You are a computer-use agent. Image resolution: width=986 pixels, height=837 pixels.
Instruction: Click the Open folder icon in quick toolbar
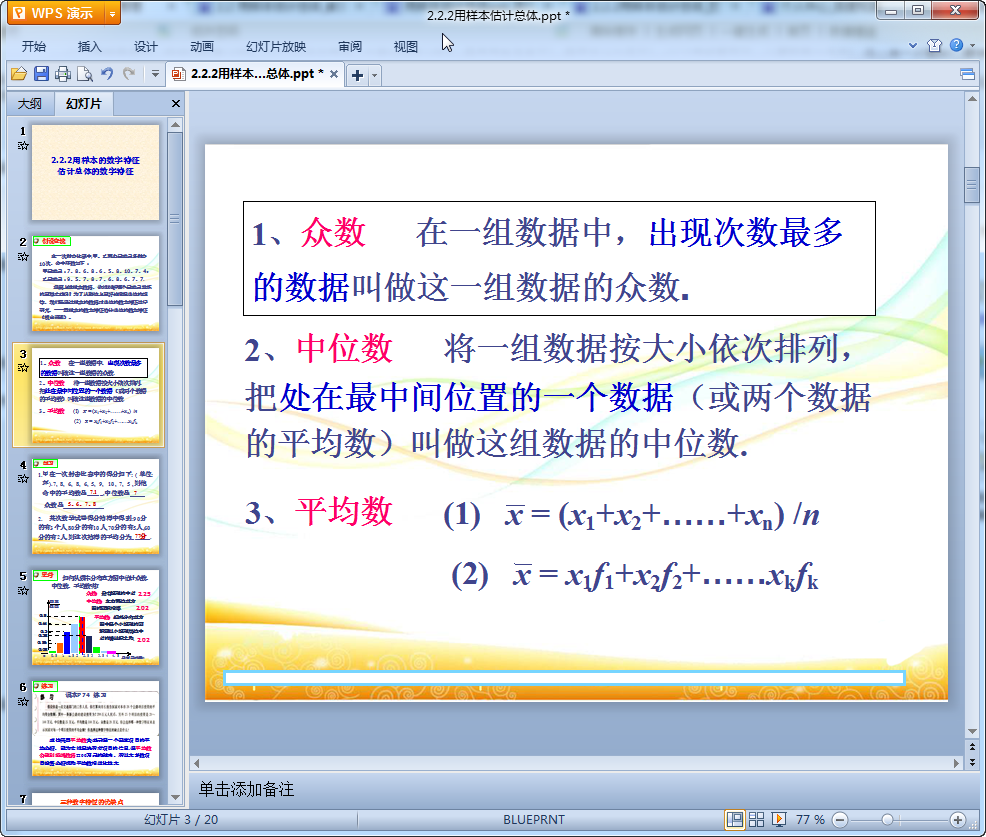[x=19, y=74]
